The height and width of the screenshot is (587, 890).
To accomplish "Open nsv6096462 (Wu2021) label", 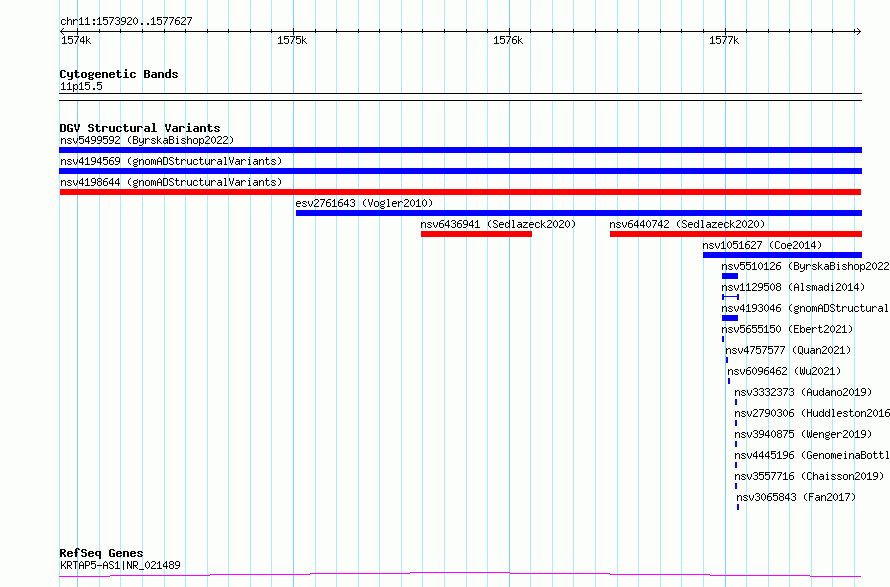I will click(784, 371).
